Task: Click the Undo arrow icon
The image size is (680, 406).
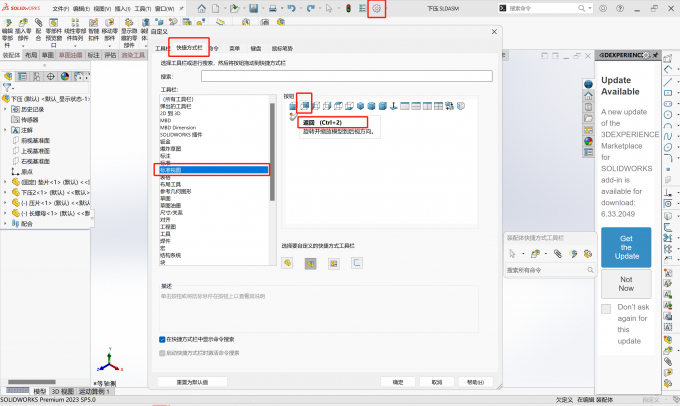Action: pos(291,8)
